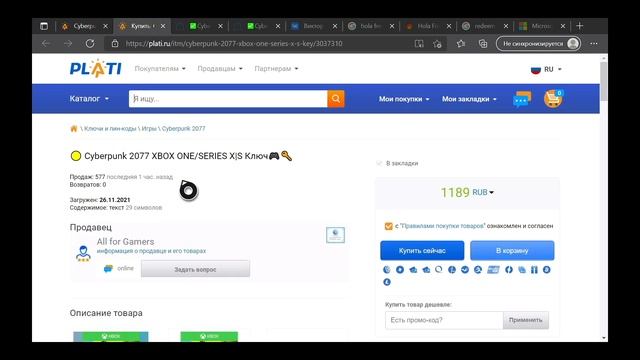
Task: Expand the Покупателям menu
Action: pos(160,69)
